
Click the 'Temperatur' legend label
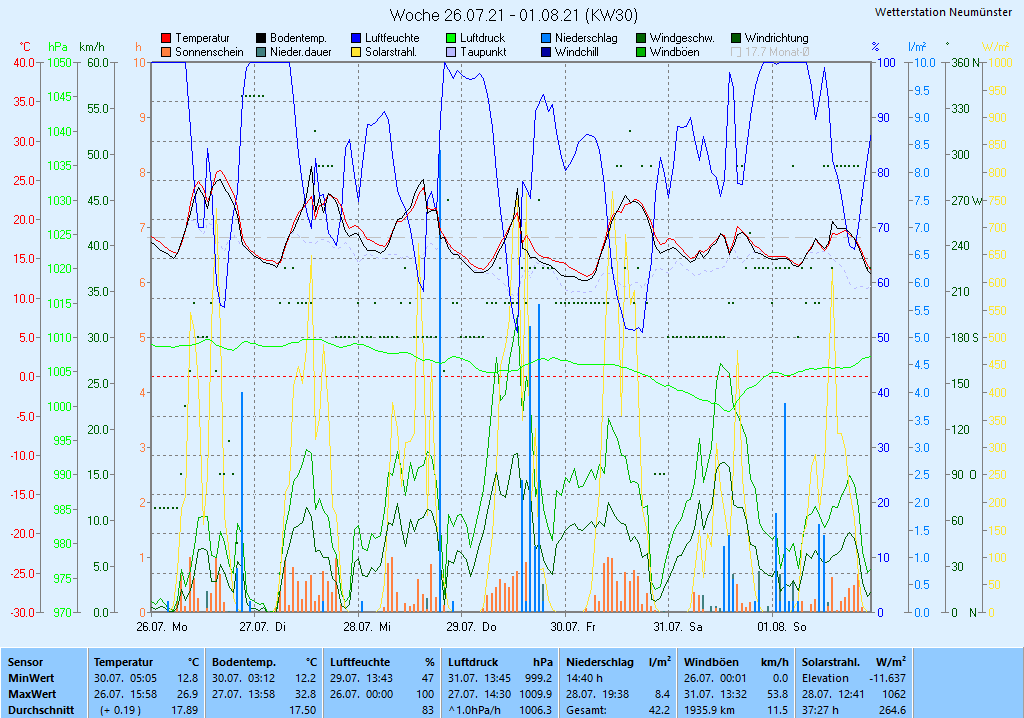click(x=202, y=39)
